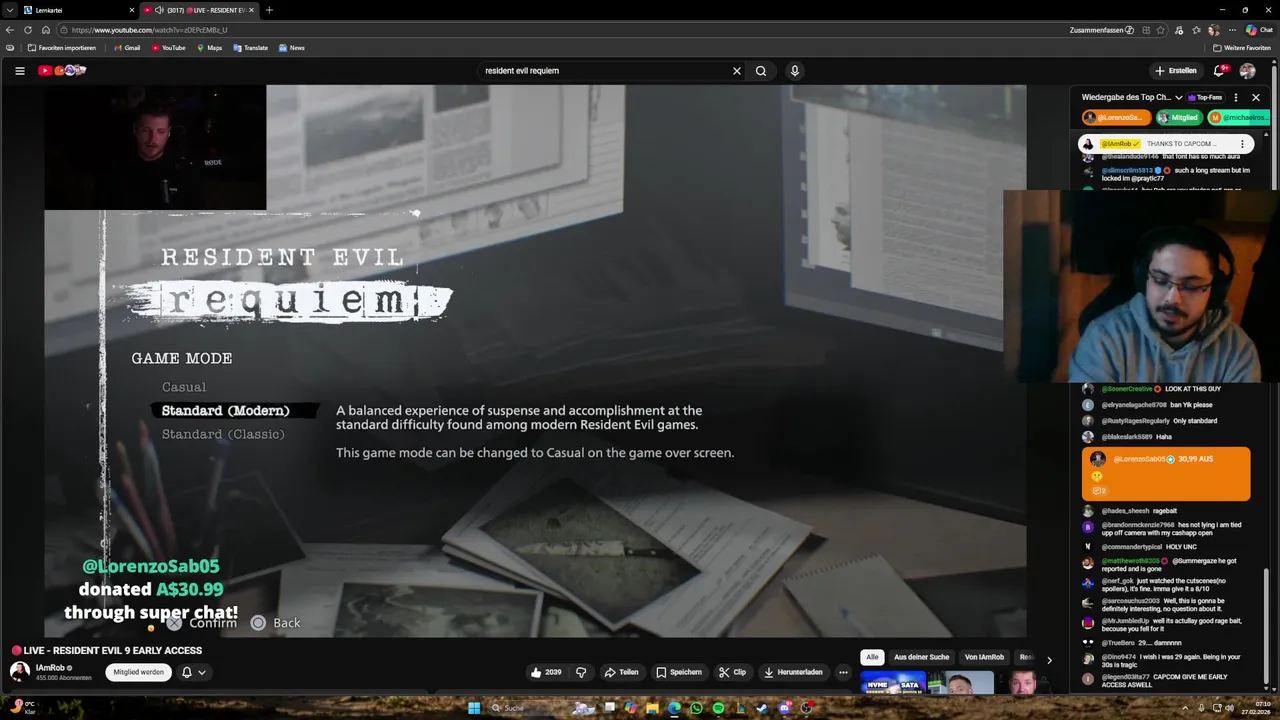Screen dimensions: 1280x720
Task: Switch to the Resident Evil live tab
Action: 200,10
